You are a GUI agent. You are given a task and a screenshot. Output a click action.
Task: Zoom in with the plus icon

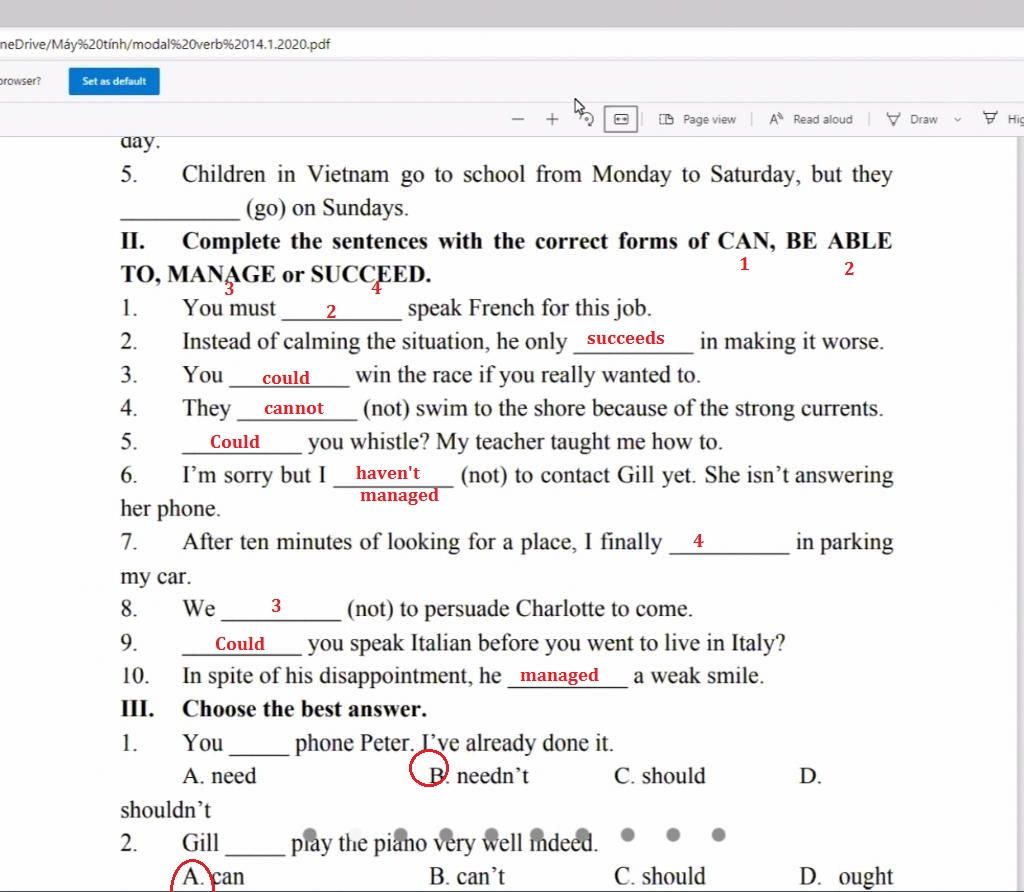coord(552,119)
